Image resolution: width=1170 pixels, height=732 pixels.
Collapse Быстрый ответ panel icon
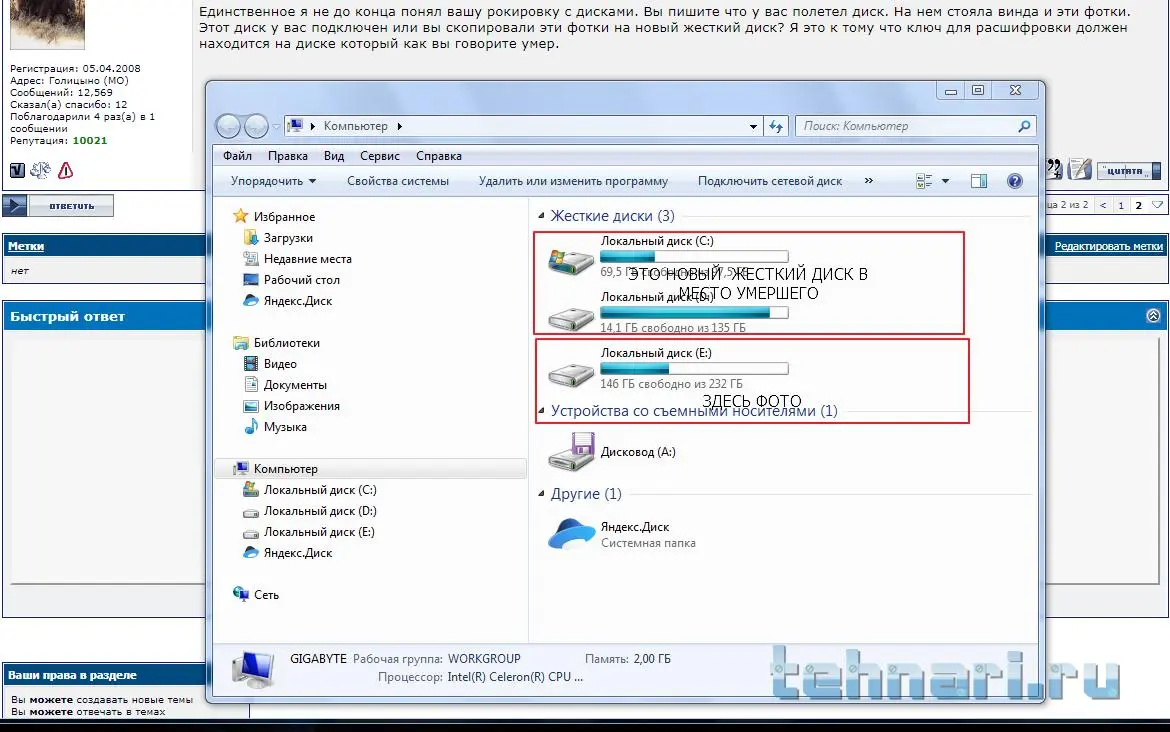pyautogui.click(x=1153, y=316)
